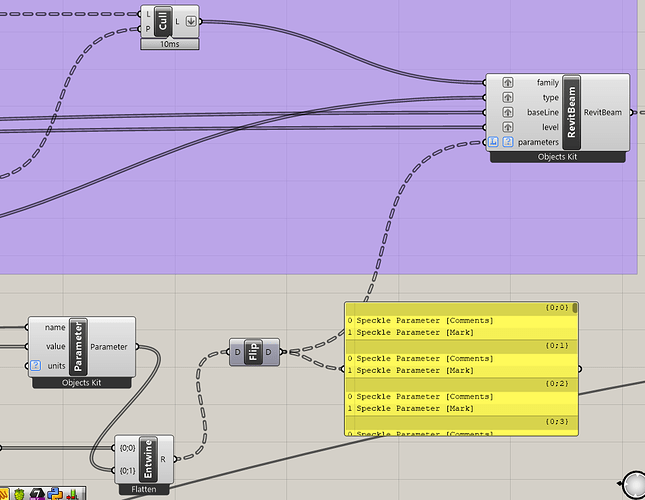The width and height of the screenshot is (645, 500).
Task: Select the RevitBeam component name bar
Action: coord(571,112)
